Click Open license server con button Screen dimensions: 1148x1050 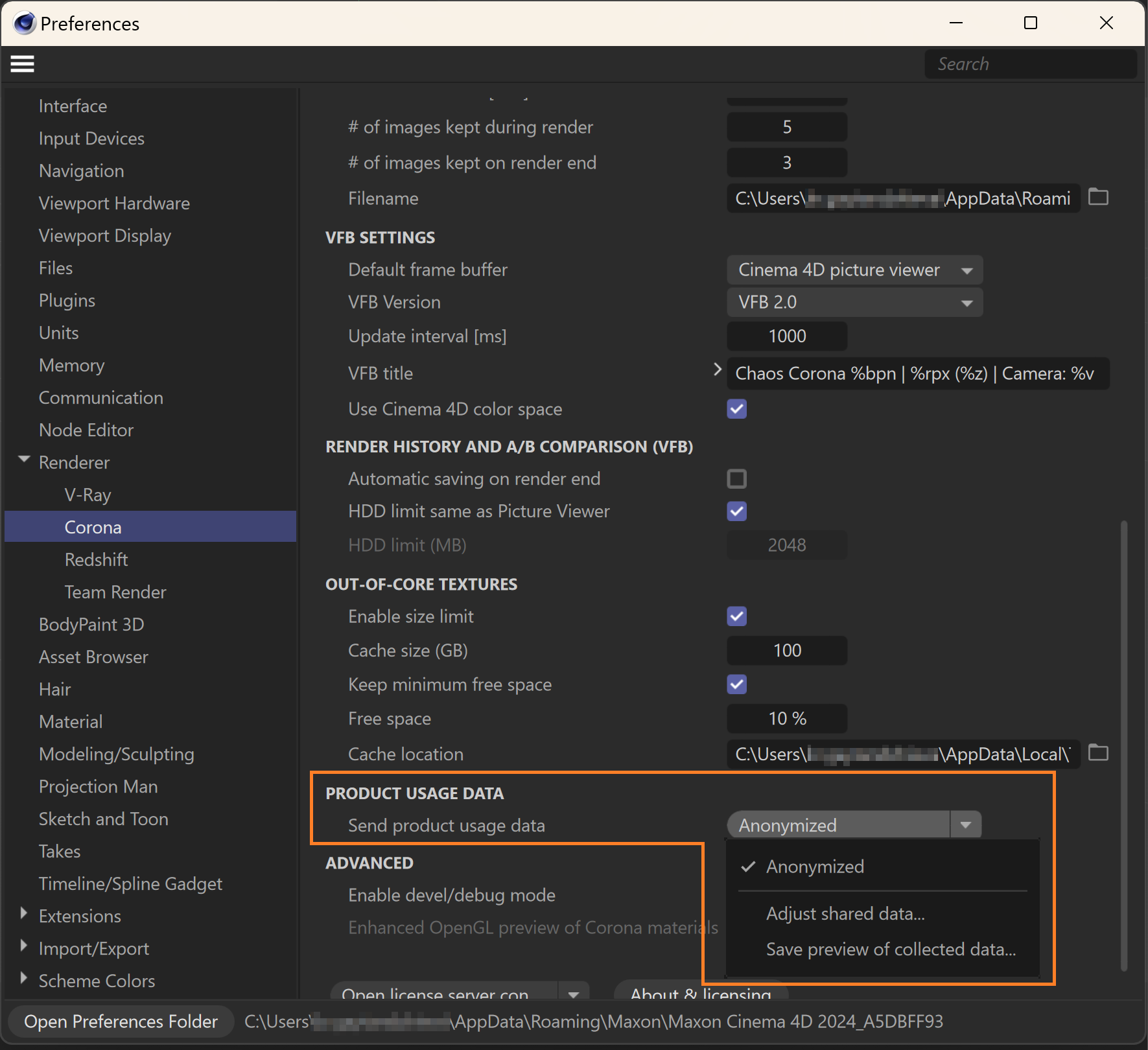[x=443, y=992]
